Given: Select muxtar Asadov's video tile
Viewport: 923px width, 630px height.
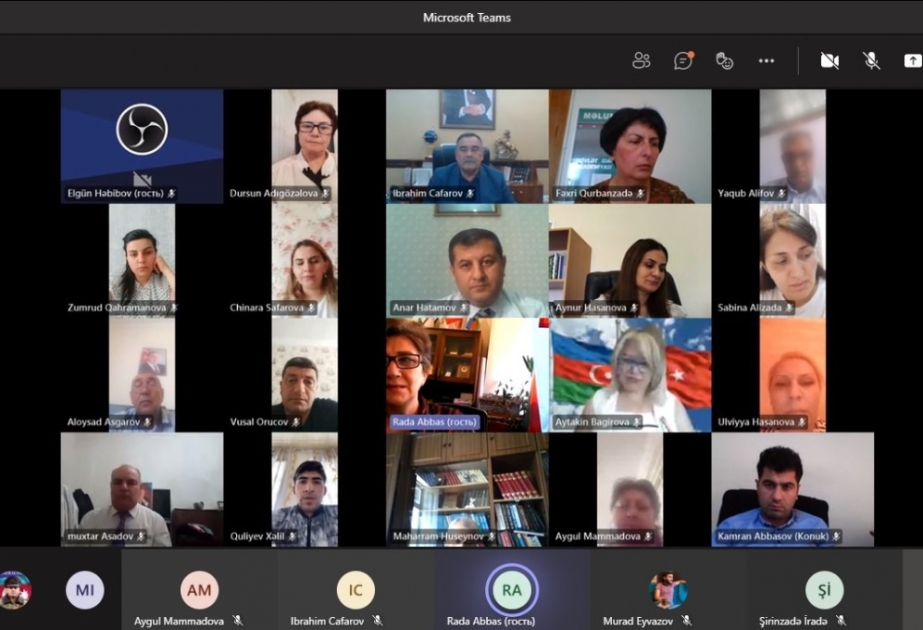Looking at the screenshot, I should click(x=142, y=490).
